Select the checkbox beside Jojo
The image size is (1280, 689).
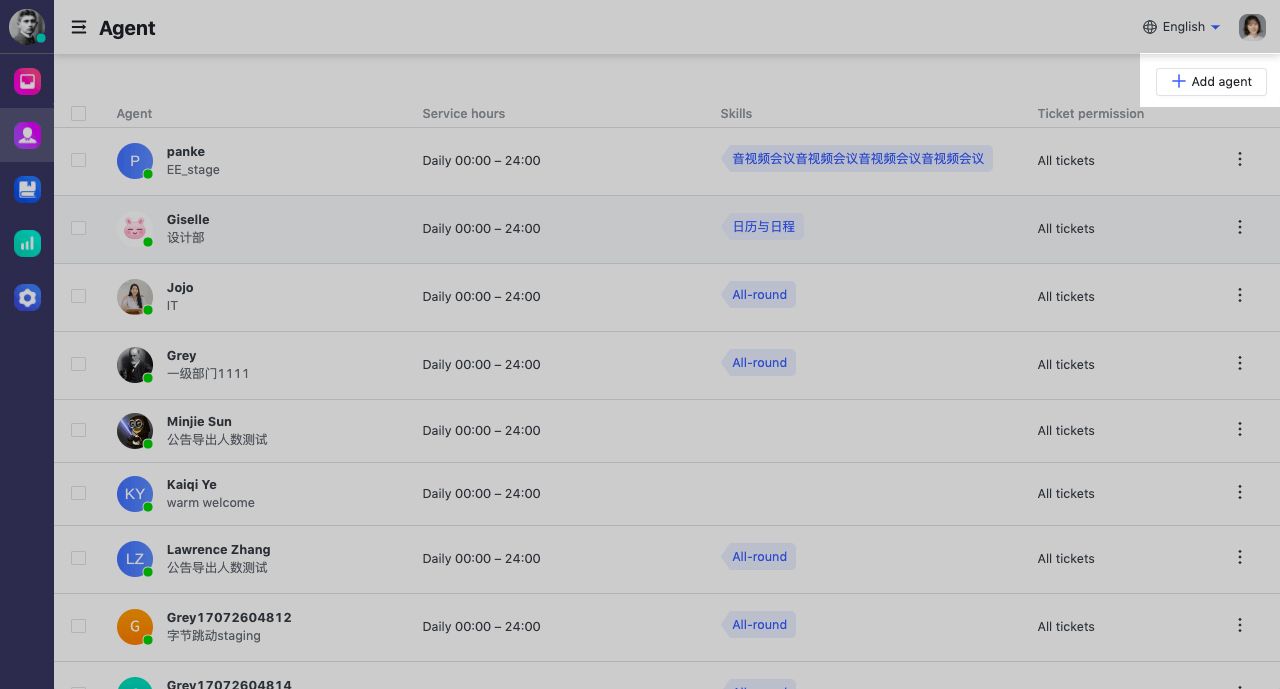[x=79, y=296]
